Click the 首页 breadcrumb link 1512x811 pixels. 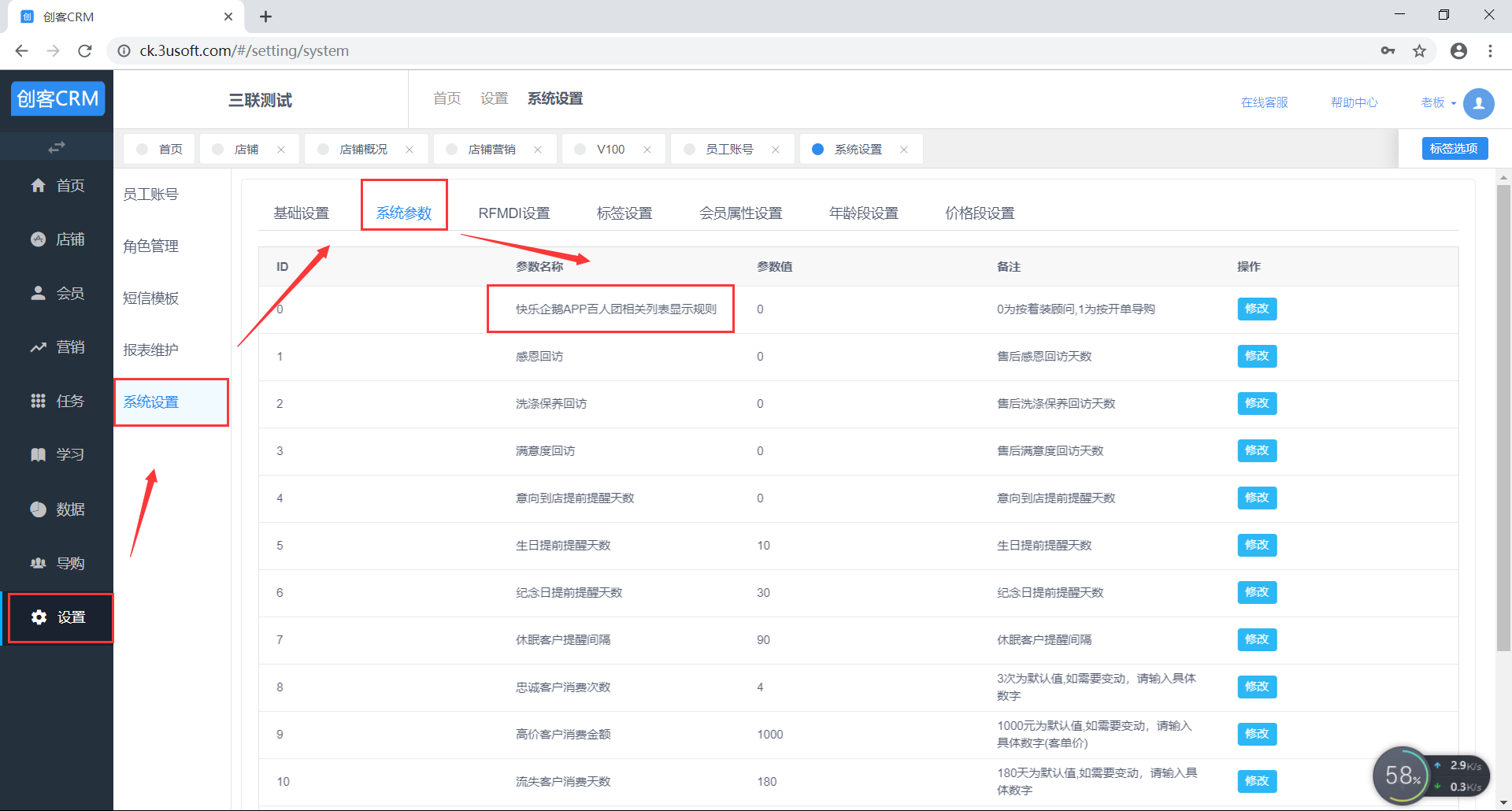tap(447, 98)
